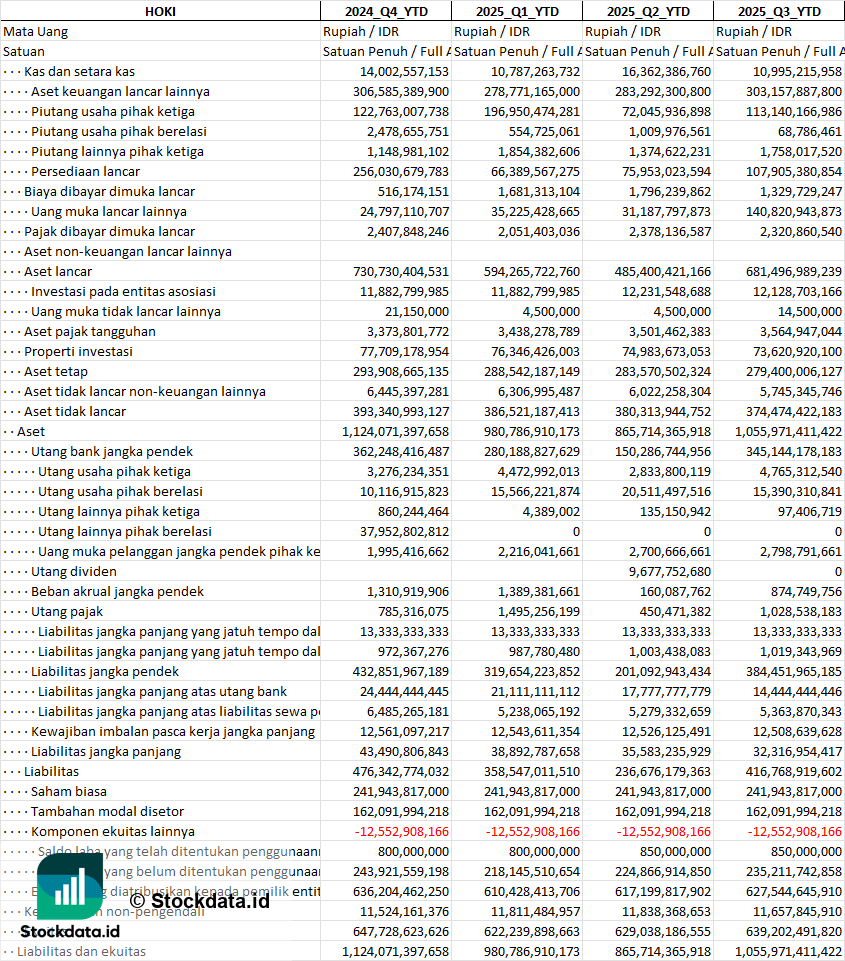Select cell value 11,811,484,957
Image resolution: width=845 pixels, height=961 pixels.
pos(535,912)
